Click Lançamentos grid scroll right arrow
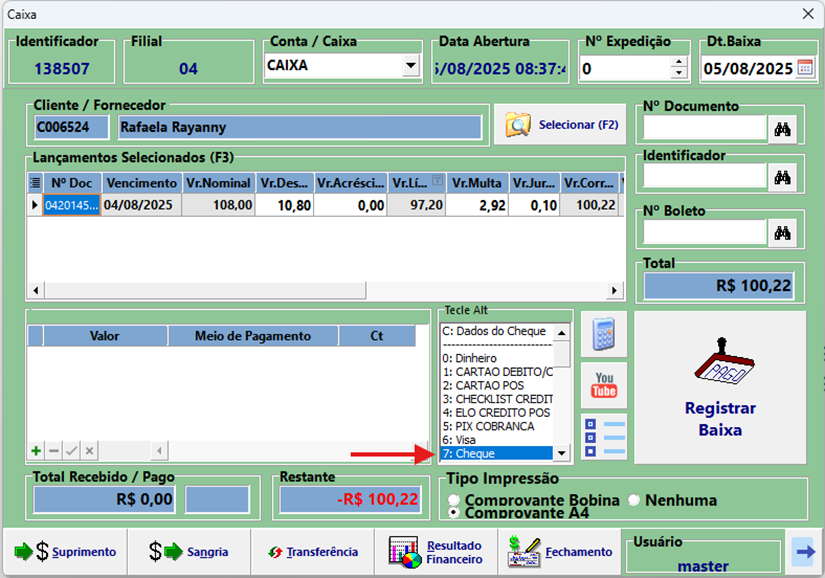 614,290
